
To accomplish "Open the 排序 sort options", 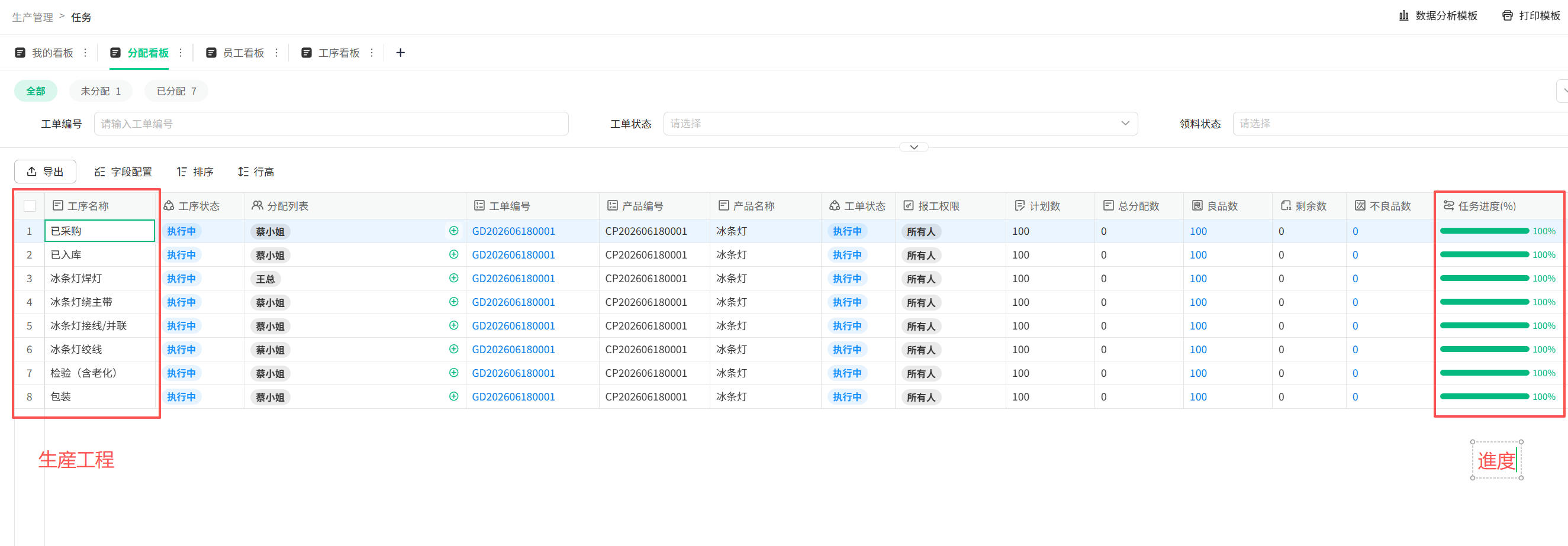I will pos(195,172).
